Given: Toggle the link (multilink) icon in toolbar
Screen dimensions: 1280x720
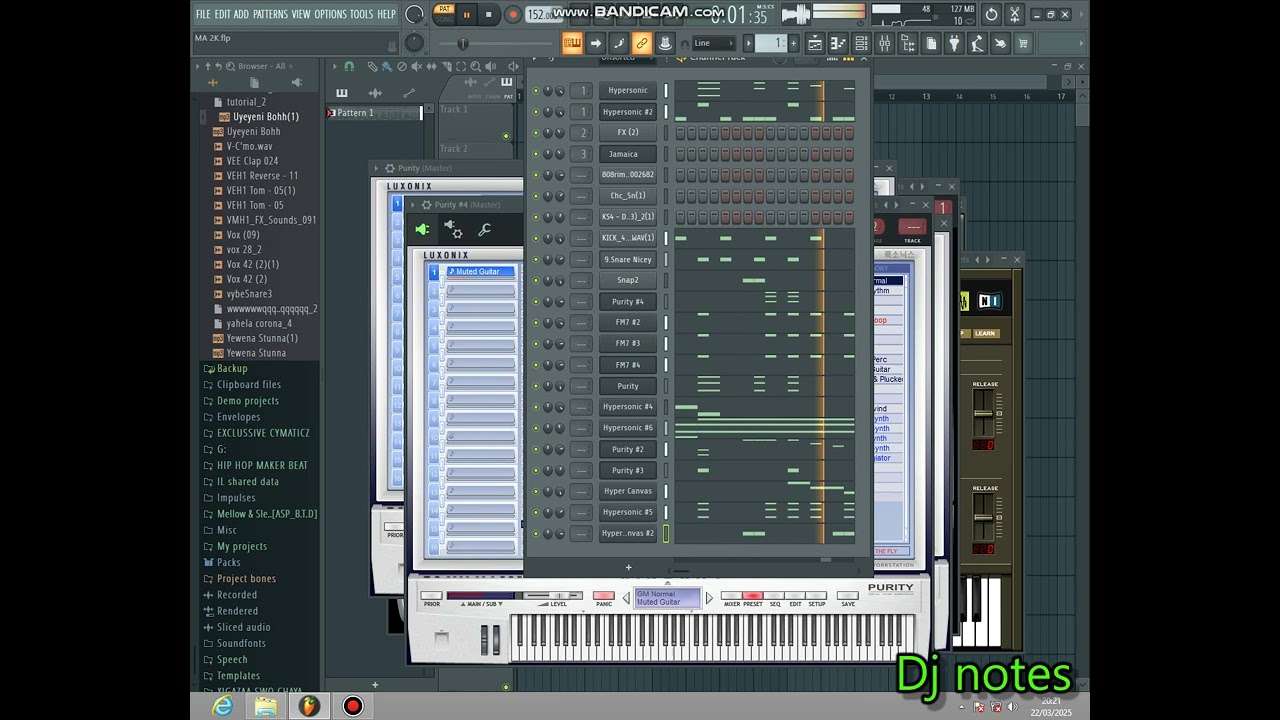Looking at the screenshot, I should point(642,43).
